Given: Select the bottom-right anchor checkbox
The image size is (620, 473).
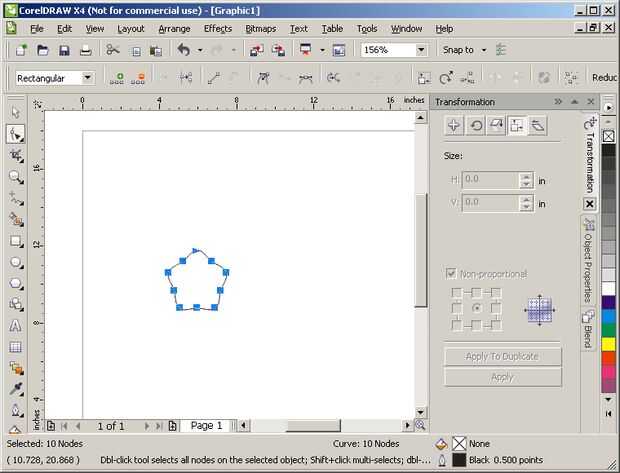Looking at the screenshot, I should (496, 325).
